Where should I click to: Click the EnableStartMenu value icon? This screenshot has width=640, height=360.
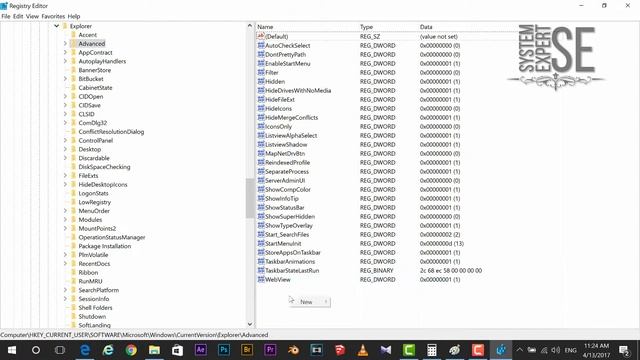pos(261,63)
